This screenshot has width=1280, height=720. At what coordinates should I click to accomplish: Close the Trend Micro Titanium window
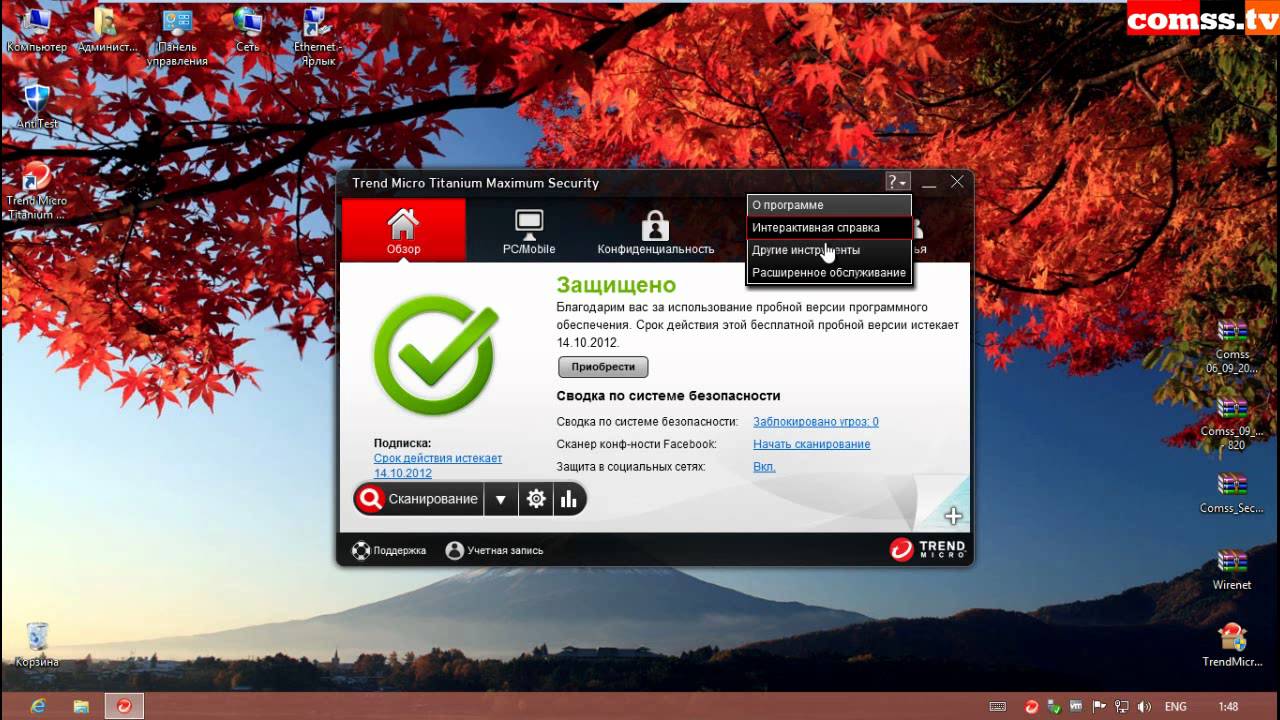pyautogui.click(x=957, y=182)
